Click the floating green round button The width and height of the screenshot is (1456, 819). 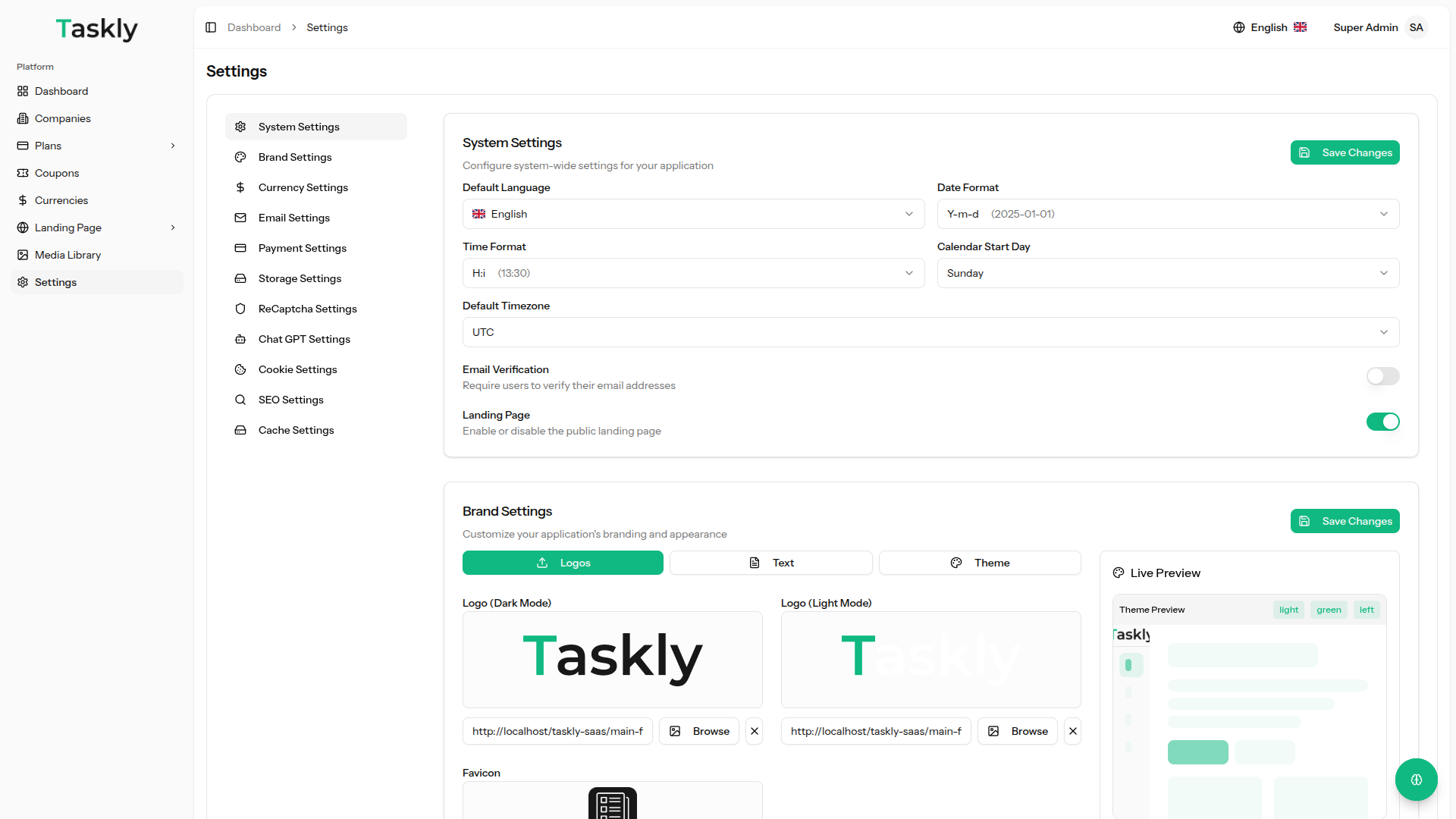[1416, 780]
